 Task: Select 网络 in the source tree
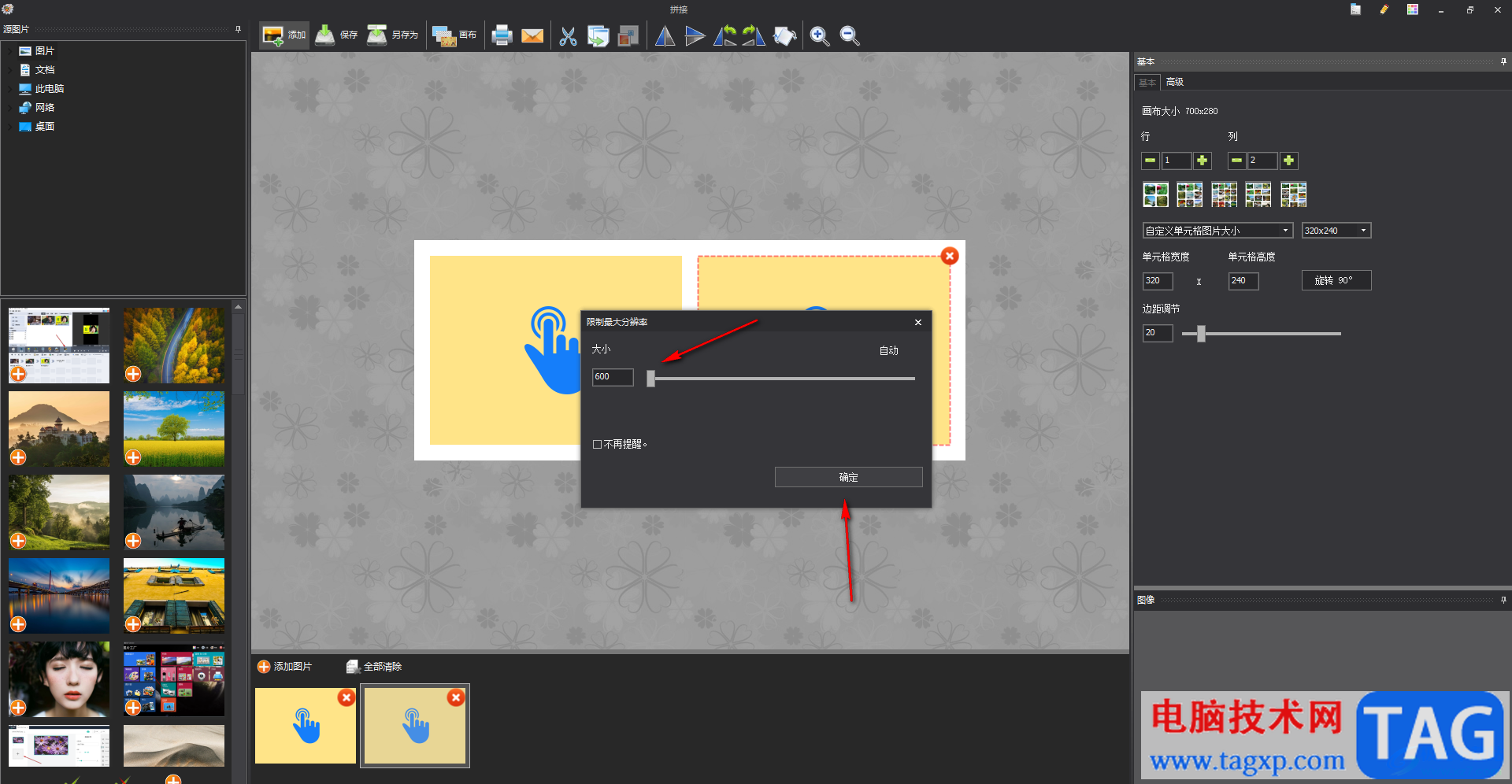37,108
